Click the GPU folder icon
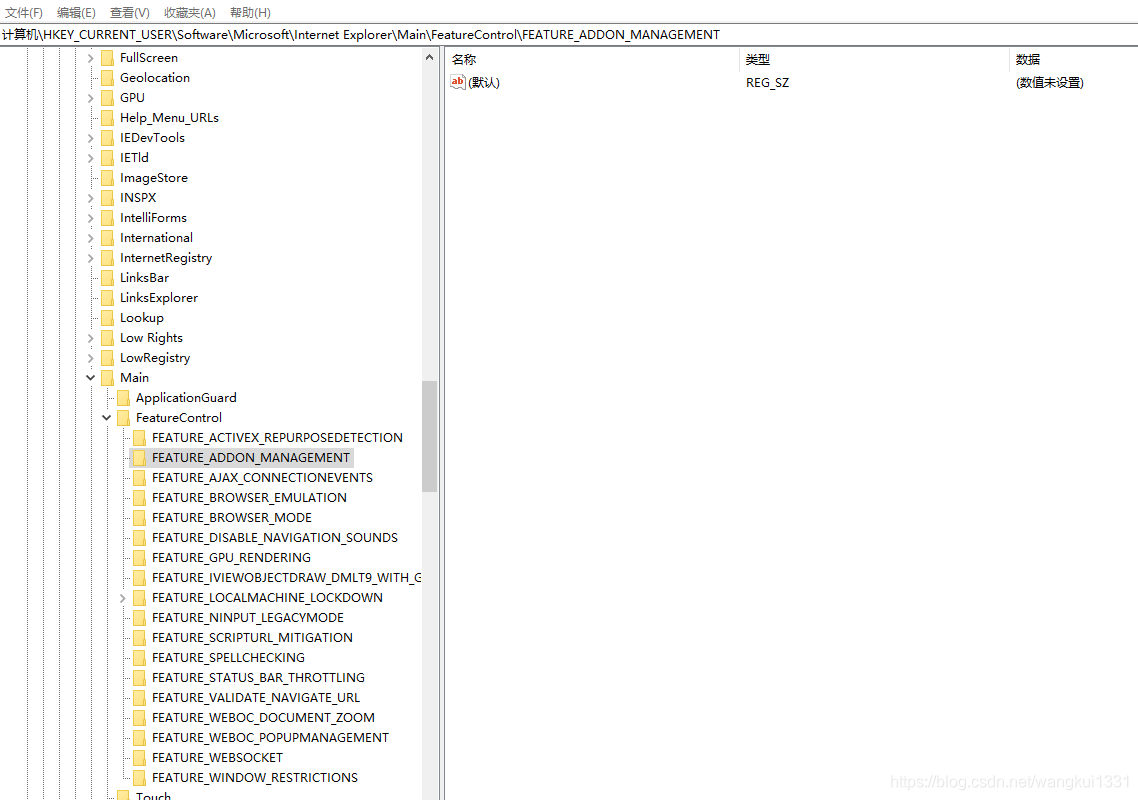The width and height of the screenshot is (1138, 800). click(107, 97)
